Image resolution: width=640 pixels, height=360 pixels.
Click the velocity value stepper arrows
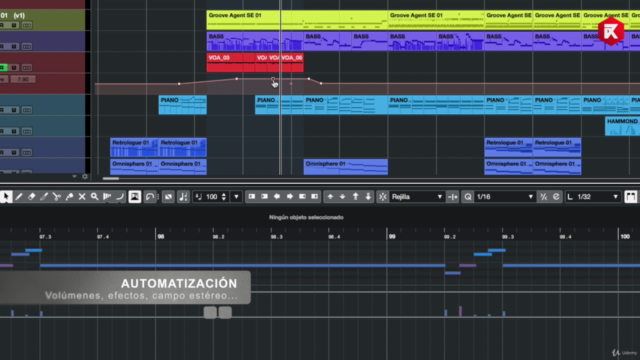pyautogui.click(x=224, y=197)
